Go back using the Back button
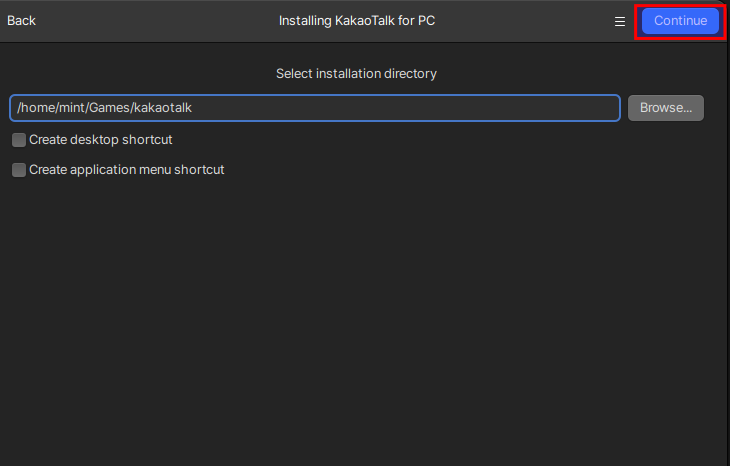This screenshot has height=466, width=730. [21, 21]
